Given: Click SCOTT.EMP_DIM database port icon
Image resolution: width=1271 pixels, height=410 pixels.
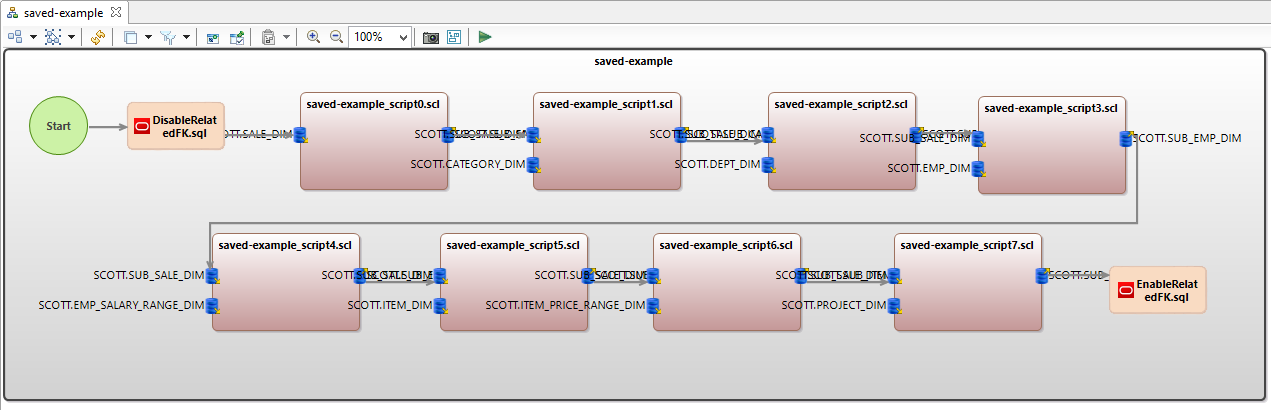Looking at the screenshot, I should [978, 168].
